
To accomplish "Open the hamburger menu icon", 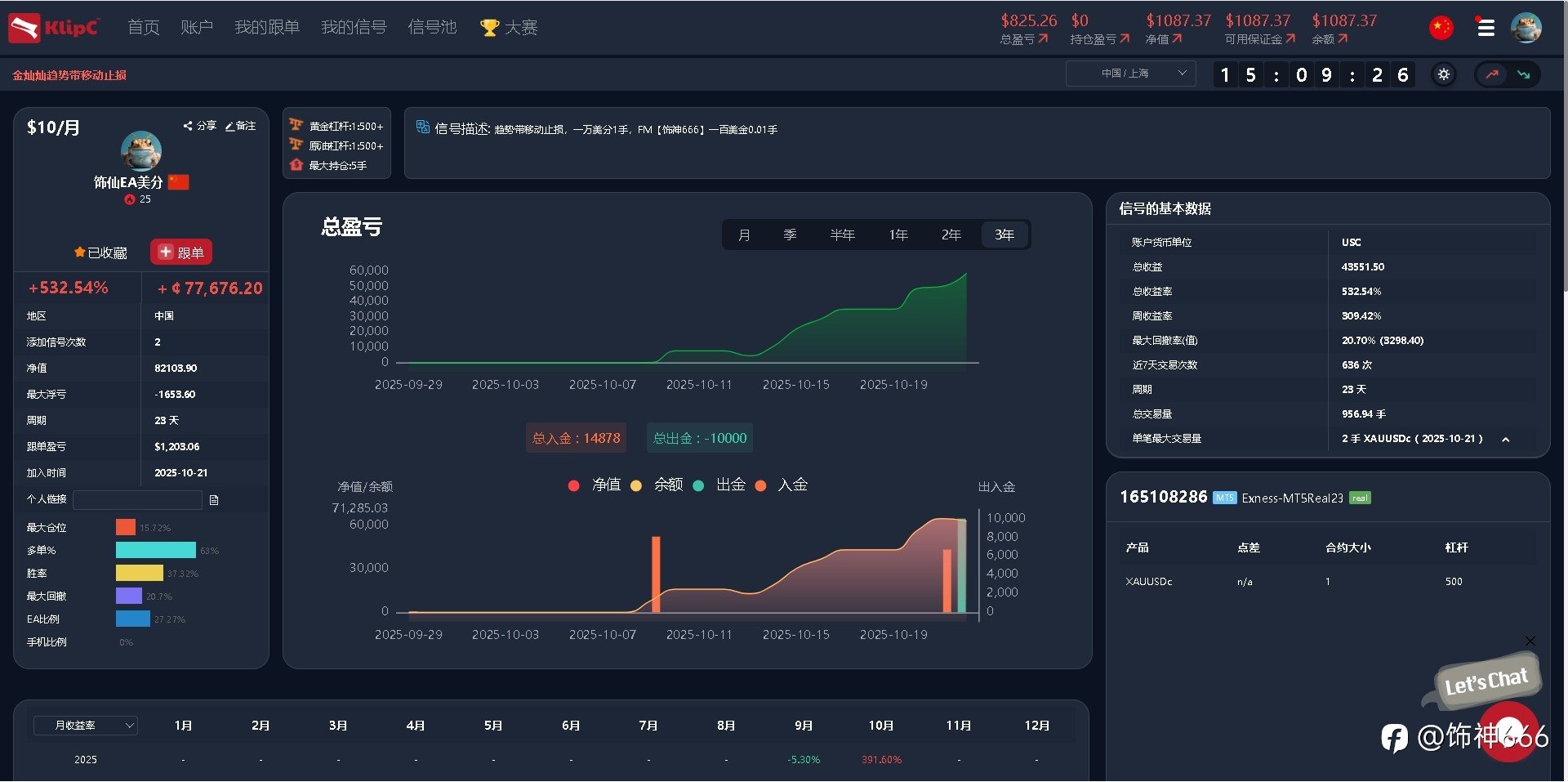I will [x=1486, y=28].
